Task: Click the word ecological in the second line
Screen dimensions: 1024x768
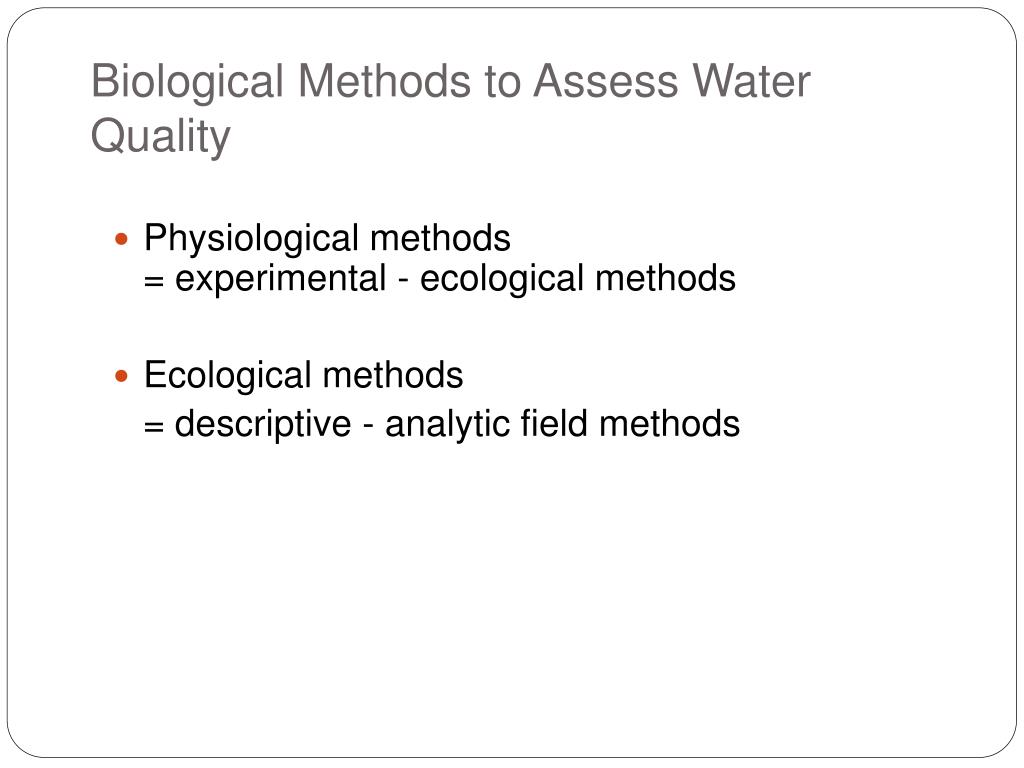Action: (502, 278)
